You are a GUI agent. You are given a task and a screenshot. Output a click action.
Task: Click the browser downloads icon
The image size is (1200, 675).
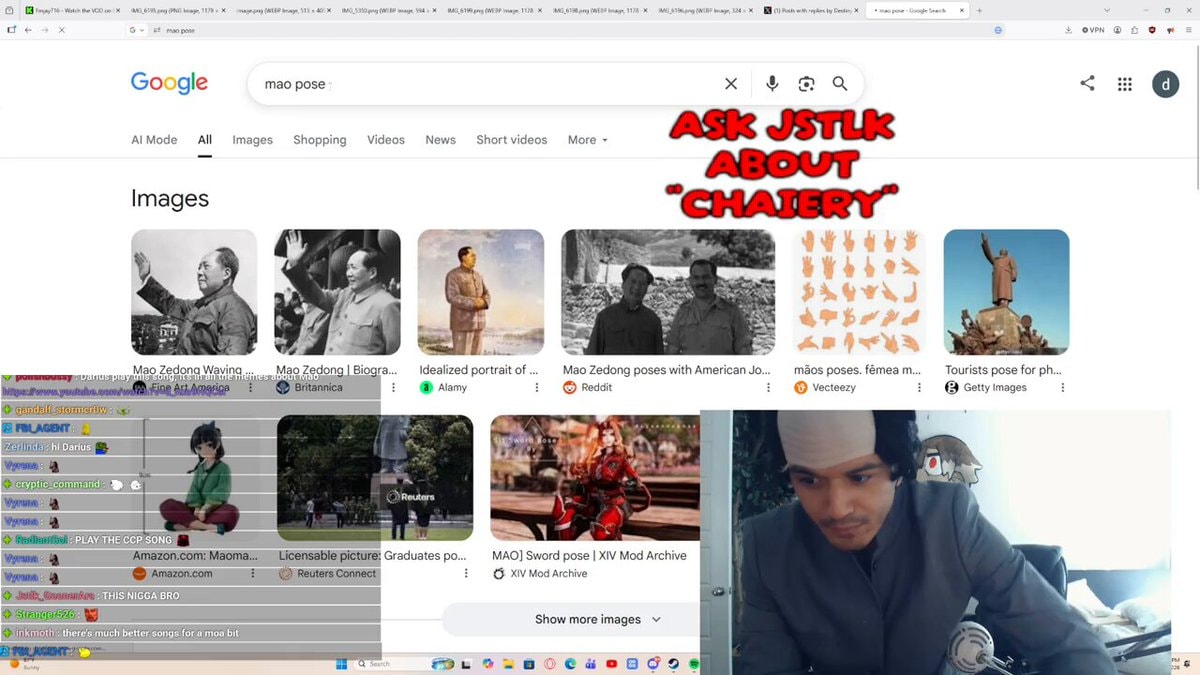pos(1069,30)
